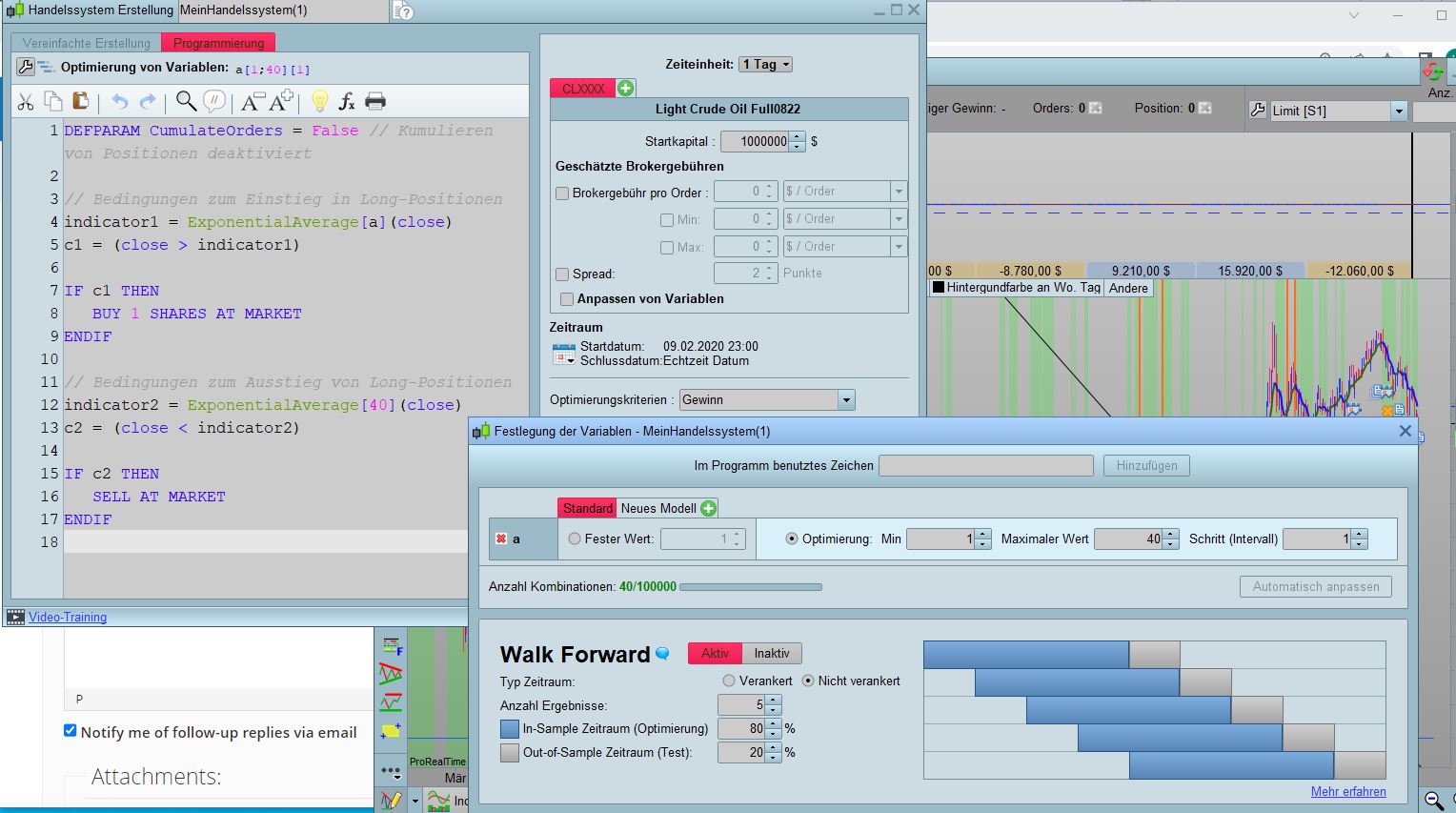Click the Andere button on chart
Image resolution: width=1456 pixels, height=813 pixels.
pyautogui.click(x=1128, y=288)
